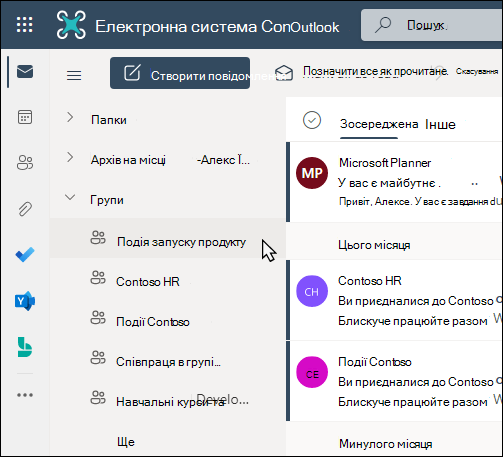This screenshot has width=503, height=457.
Task: Click group icon beside Contoso HR
Action: click(x=98, y=278)
